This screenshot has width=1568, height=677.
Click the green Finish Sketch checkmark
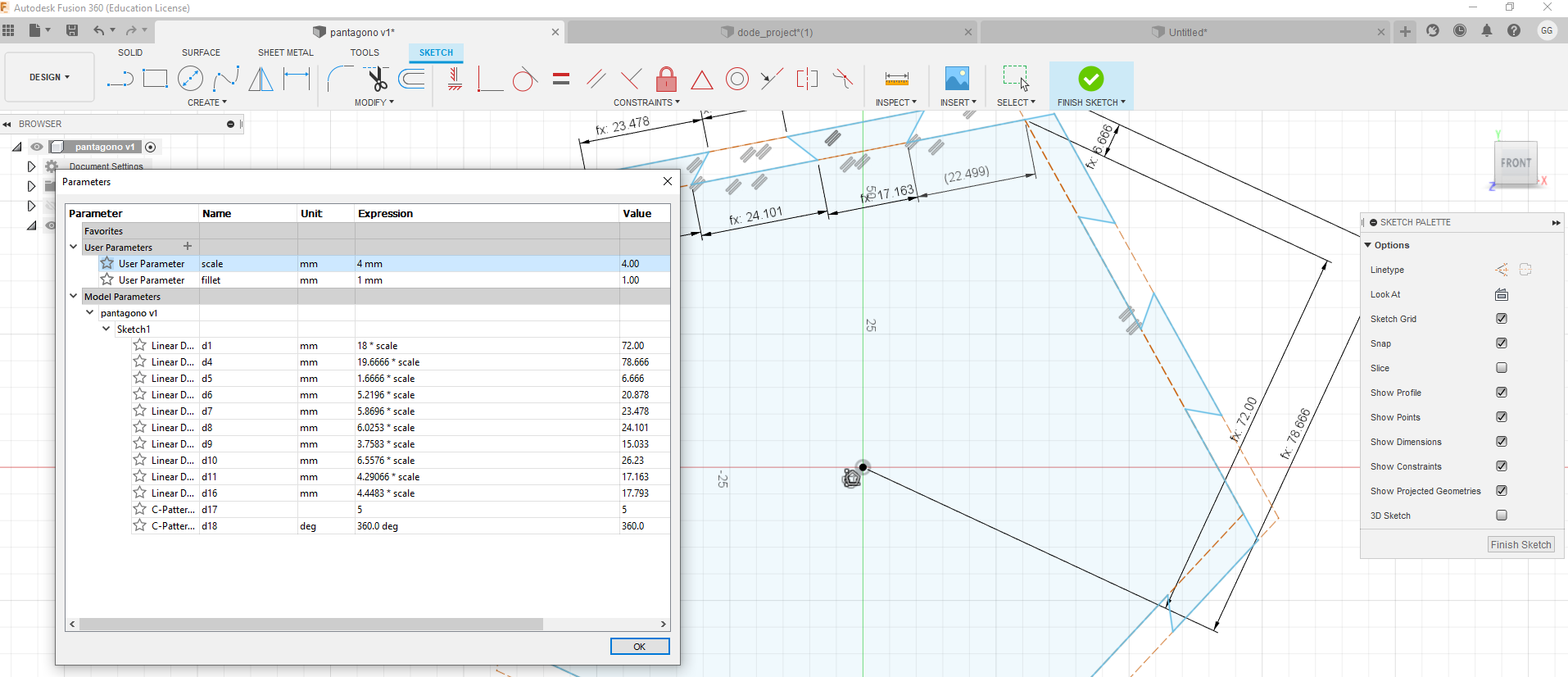tap(1090, 79)
